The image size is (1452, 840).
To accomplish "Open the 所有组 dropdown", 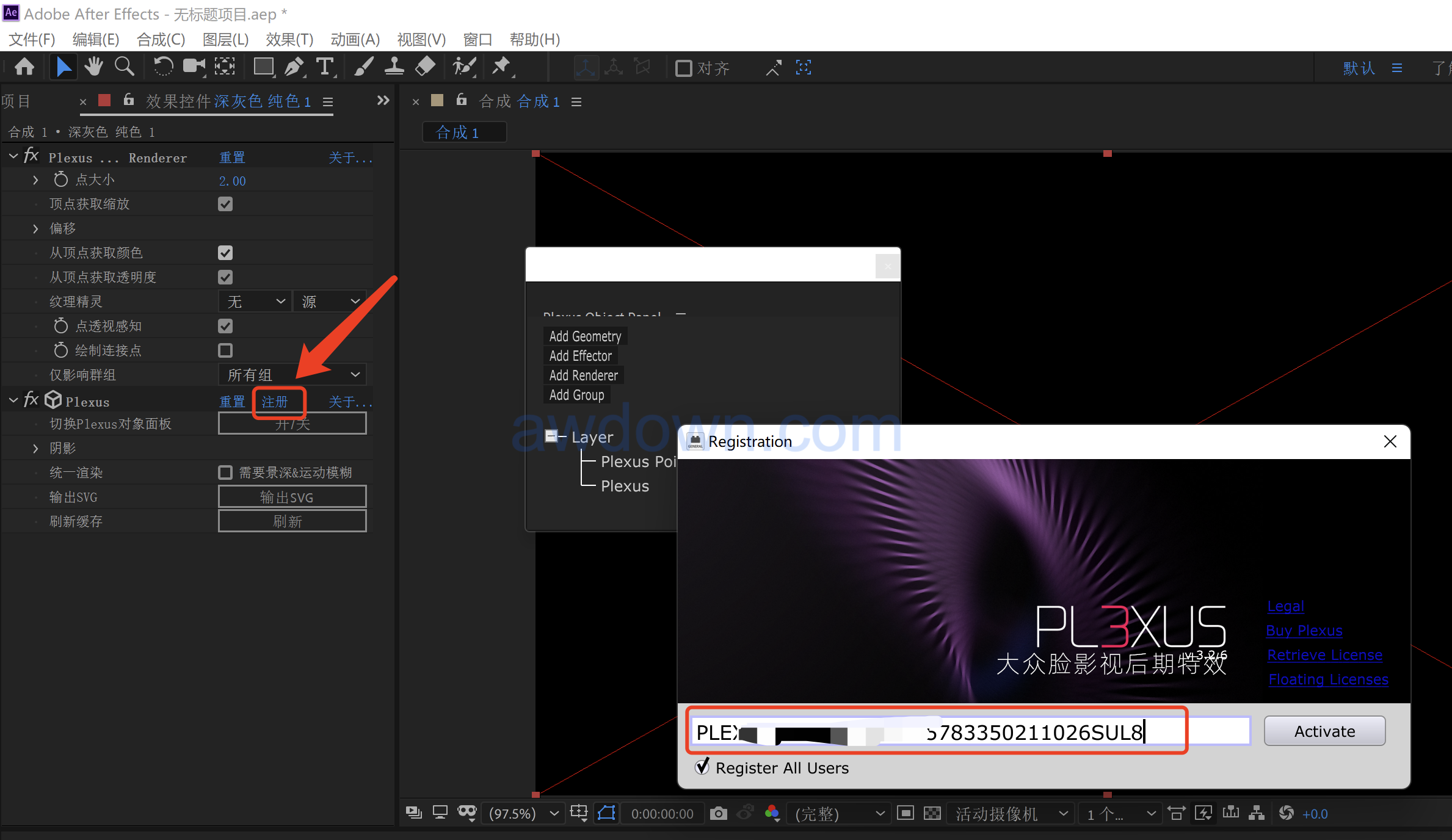I will point(292,375).
